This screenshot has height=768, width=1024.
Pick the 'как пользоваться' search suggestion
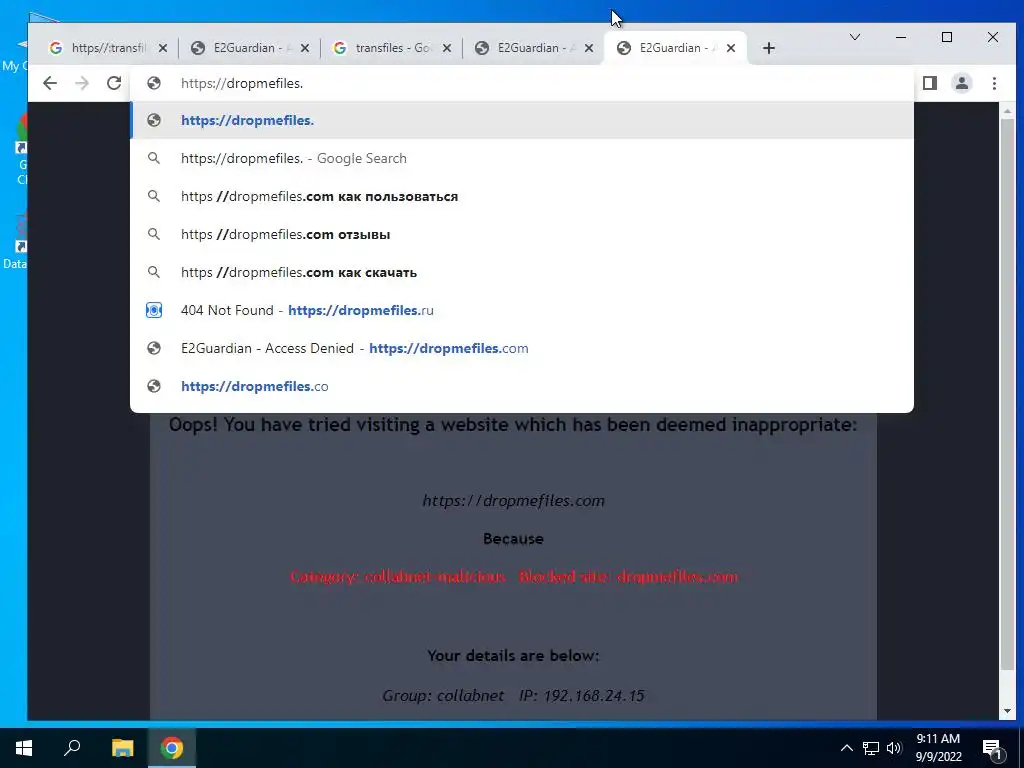pyautogui.click(x=522, y=196)
